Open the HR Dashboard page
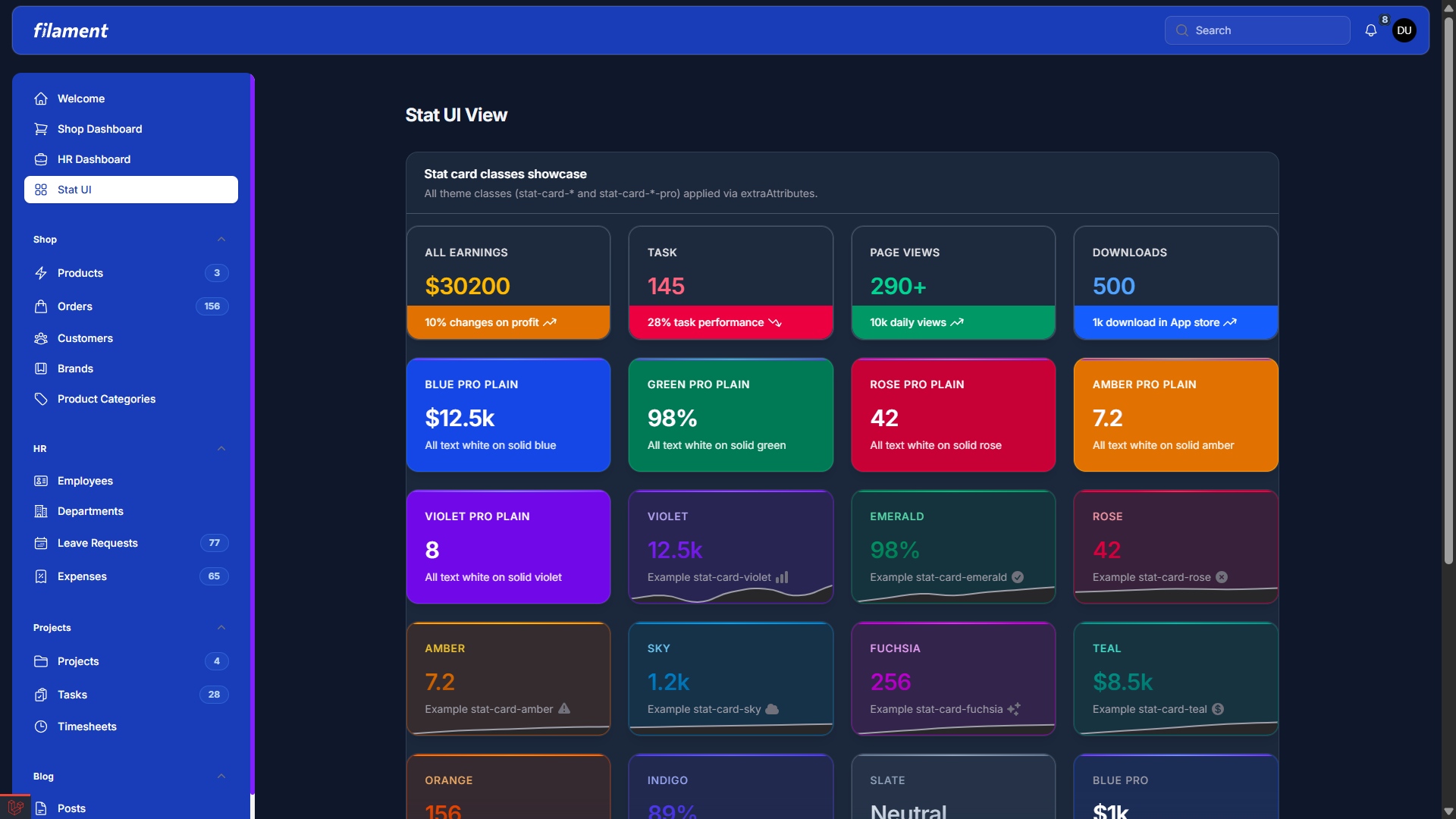Screen dimensions: 1456x819 131,159
